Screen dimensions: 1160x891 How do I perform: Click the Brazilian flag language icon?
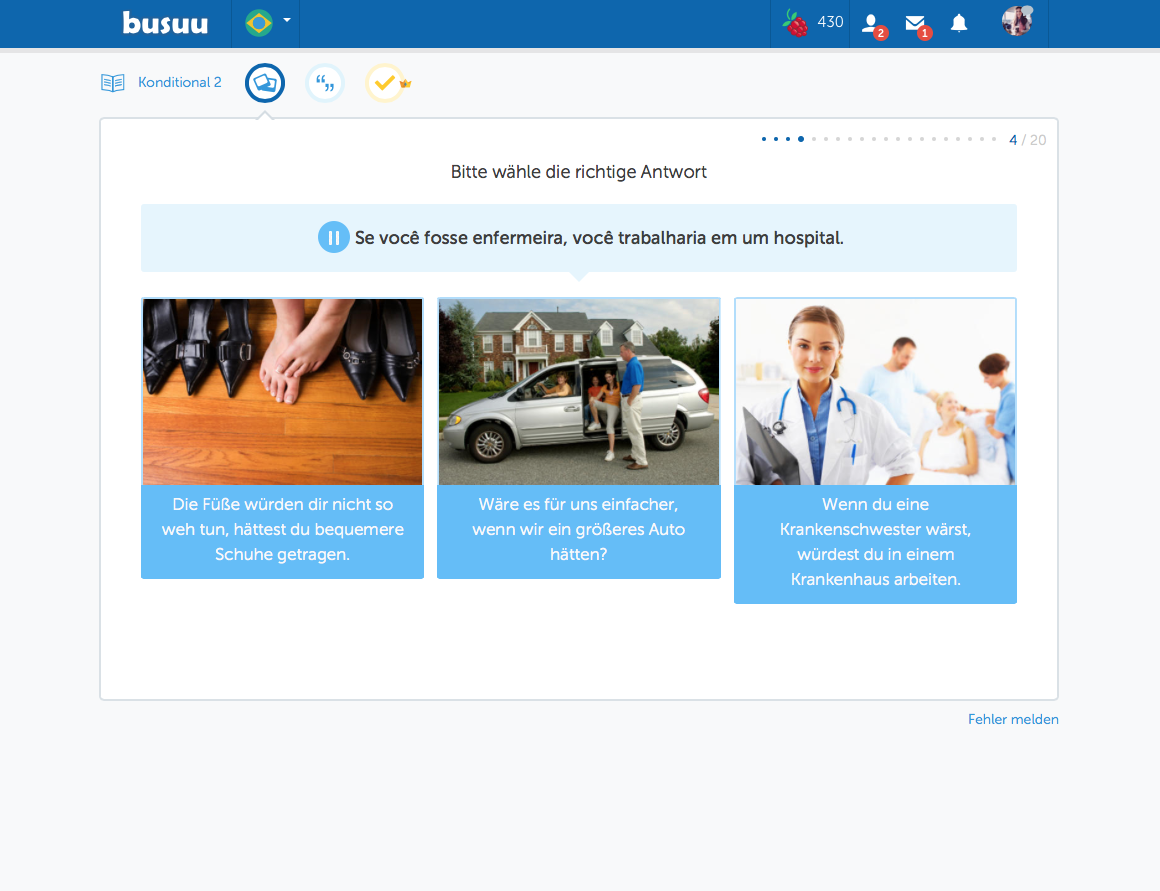[259, 23]
